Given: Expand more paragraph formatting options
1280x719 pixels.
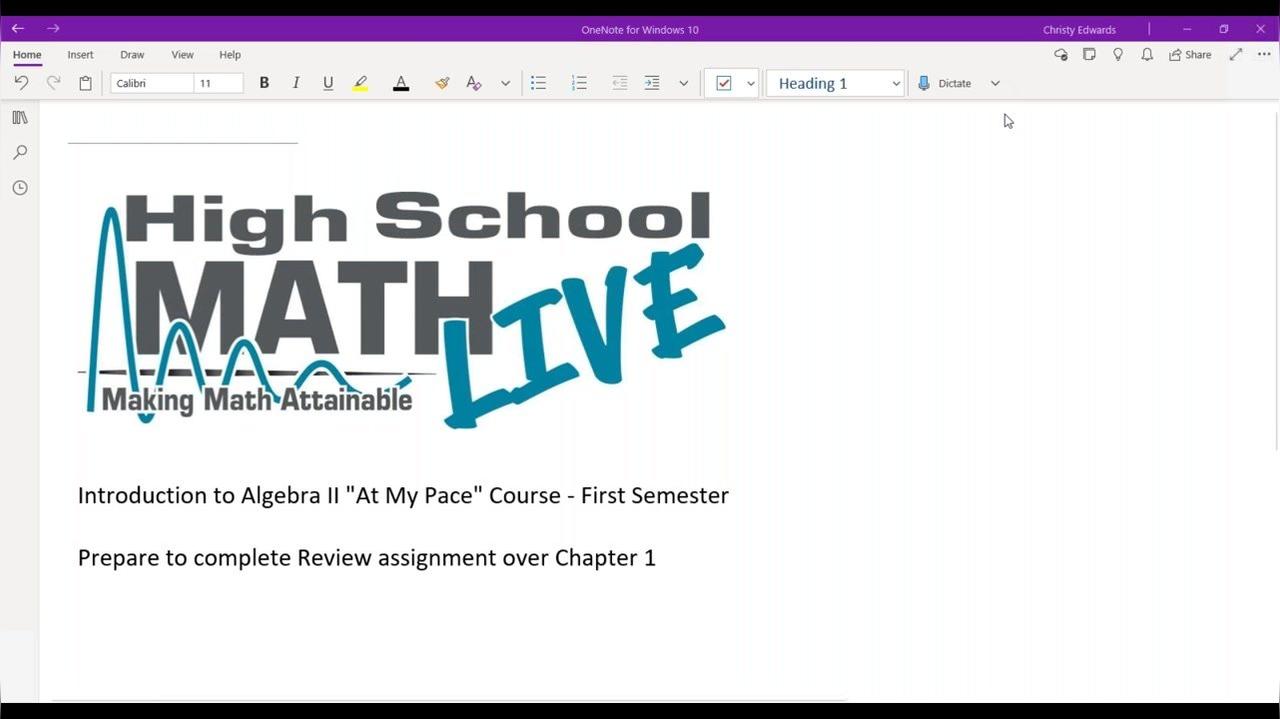Looking at the screenshot, I should [684, 83].
